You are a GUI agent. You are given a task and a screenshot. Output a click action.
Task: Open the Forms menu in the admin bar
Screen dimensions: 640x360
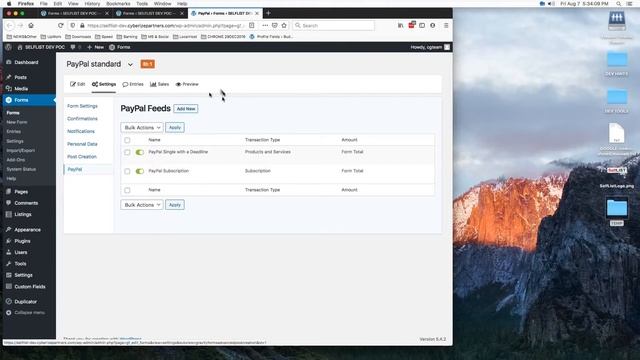pos(120,47)
